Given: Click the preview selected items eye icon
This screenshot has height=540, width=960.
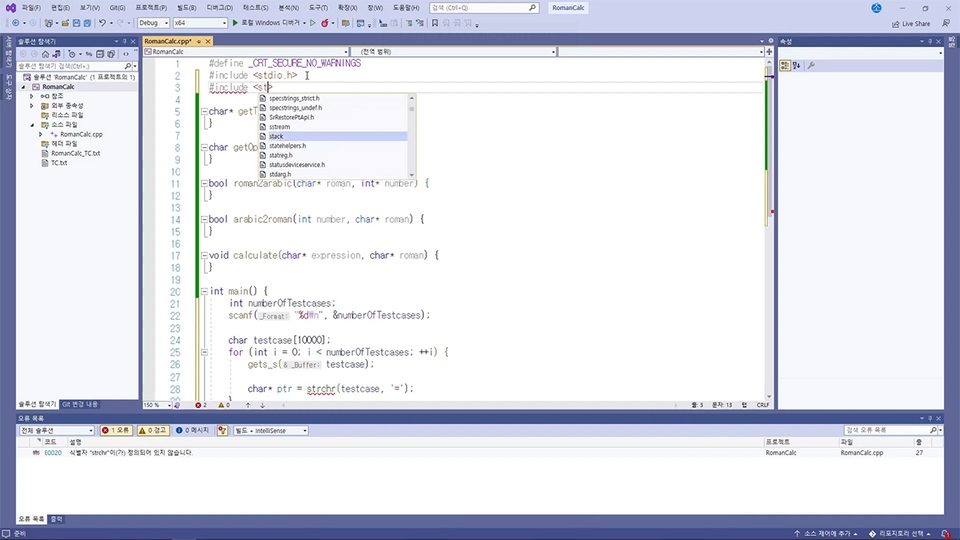Looking at the screenshot, I should 126,54.
